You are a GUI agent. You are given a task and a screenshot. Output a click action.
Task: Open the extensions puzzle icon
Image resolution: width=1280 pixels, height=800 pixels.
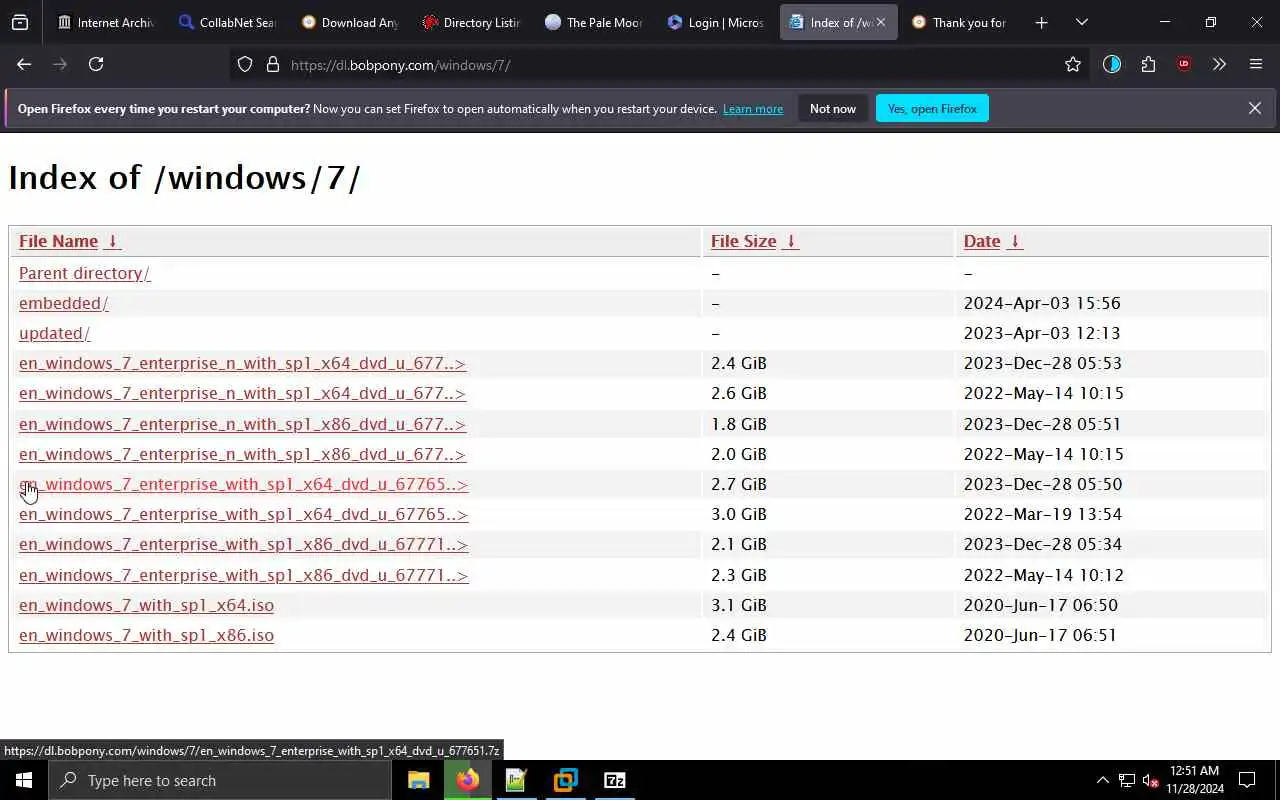tap(1148, 64)
